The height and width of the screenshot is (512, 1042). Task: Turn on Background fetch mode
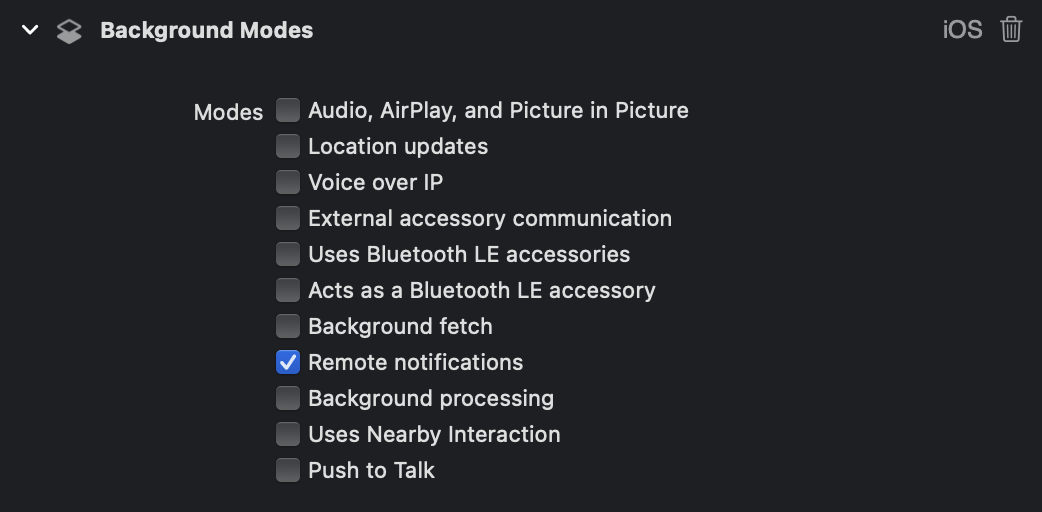tap(288, 326)
